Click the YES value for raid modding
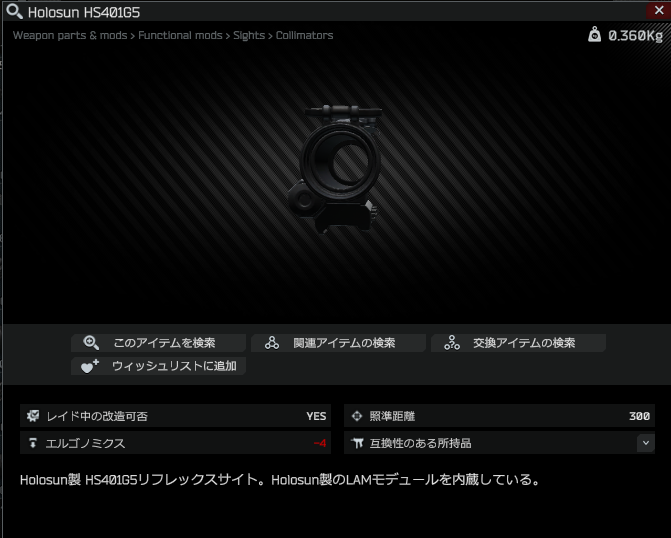 point(316,416)
